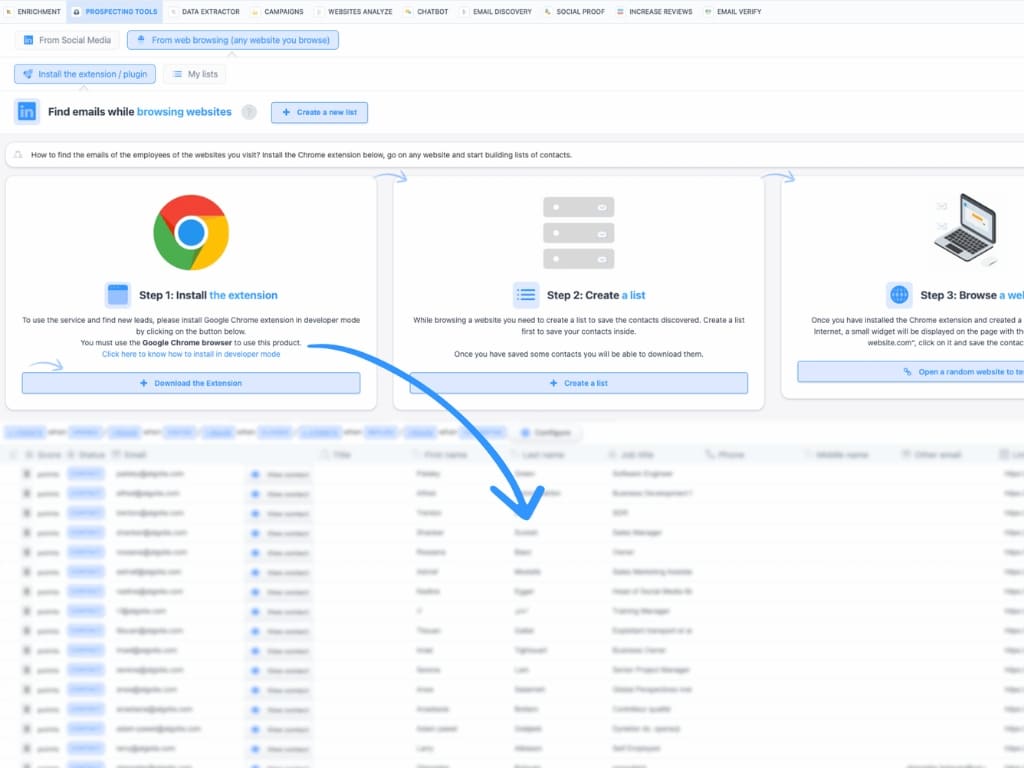Open the Campaigns tab

click(x=277, y=12)
